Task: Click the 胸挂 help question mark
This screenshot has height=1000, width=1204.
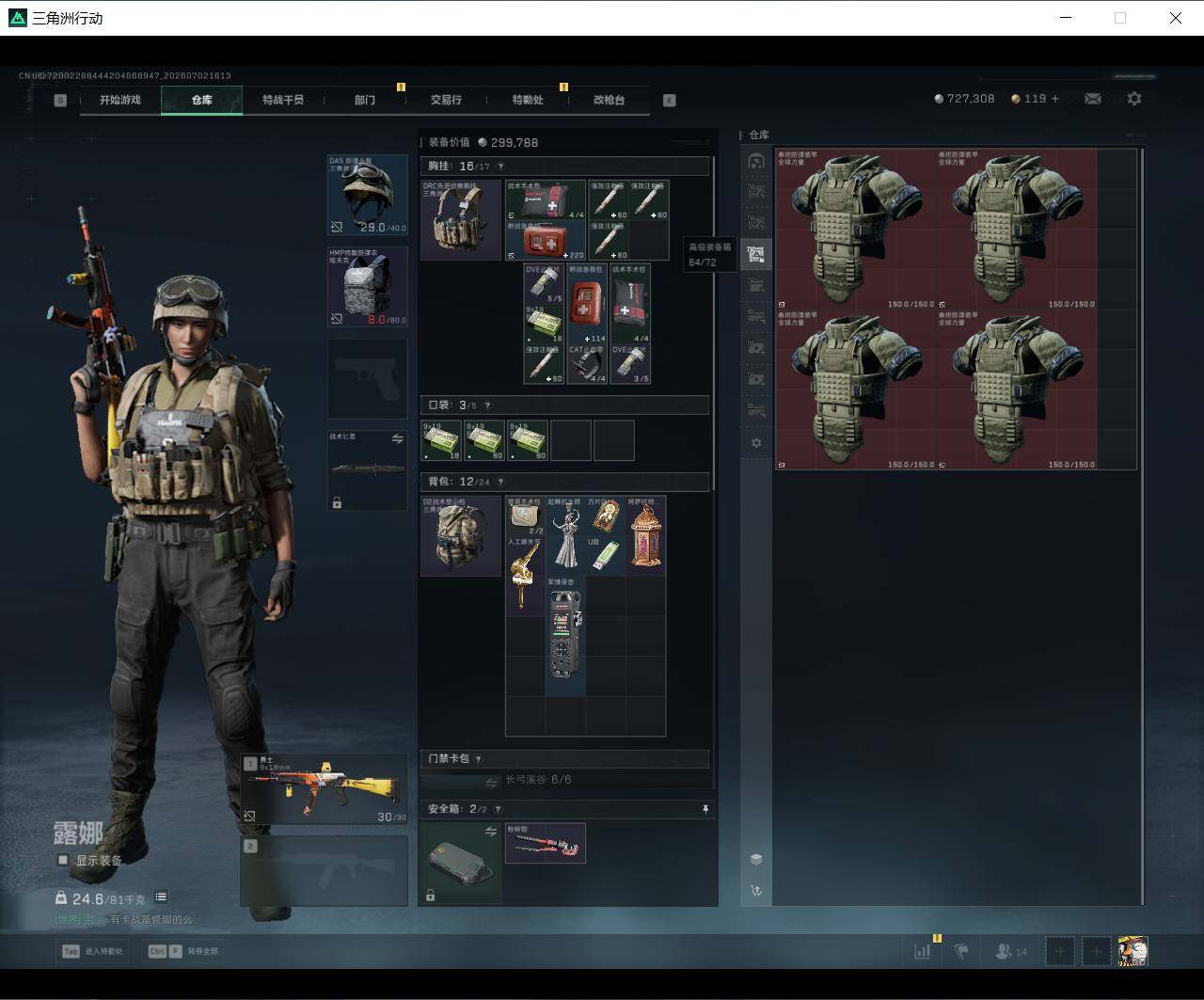Action: point(500,167)
